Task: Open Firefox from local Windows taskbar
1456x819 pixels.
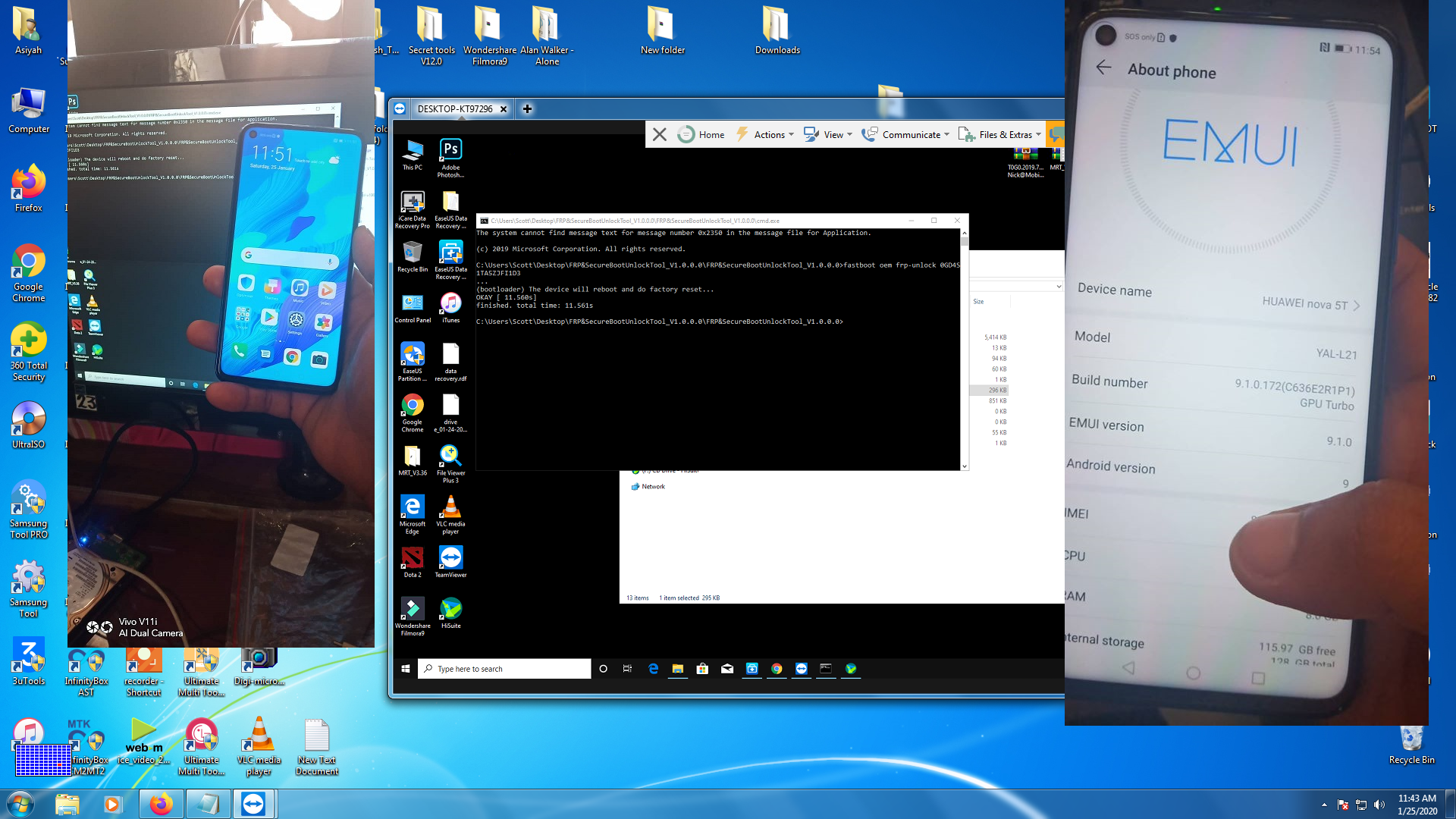Action: click(160, 803)
